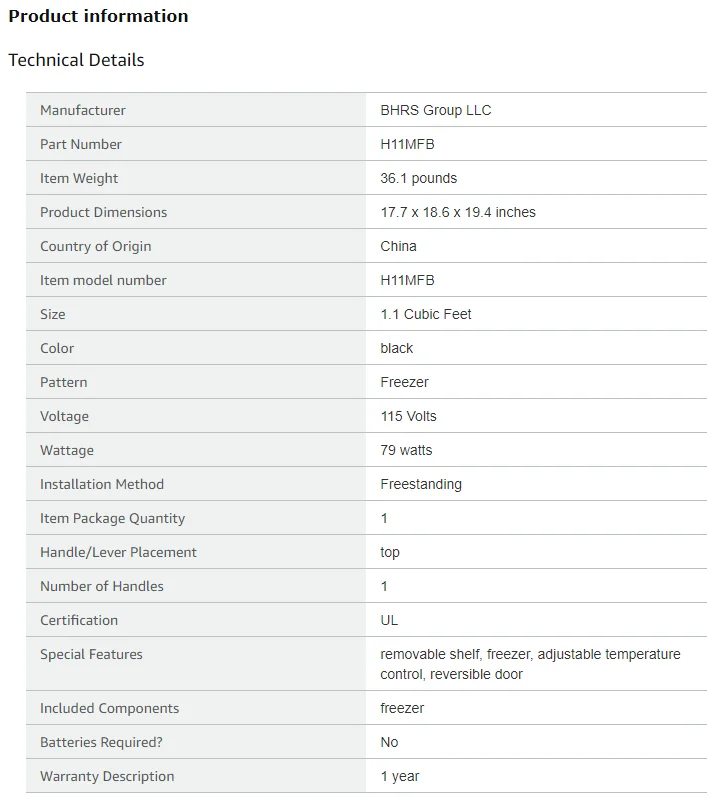This screenshot has width=708, height=808.
Task: Click the Item Weight value 36.1 pounds
Action: click(418, 178)
